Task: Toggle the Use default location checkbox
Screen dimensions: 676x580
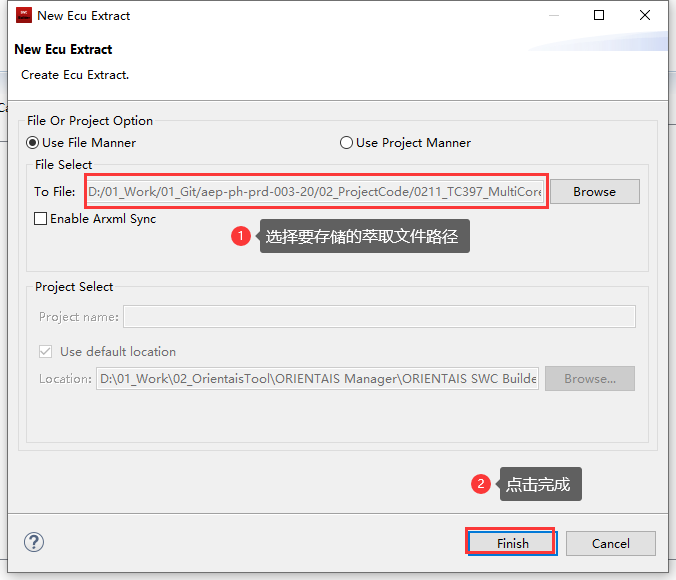Action: pos(46,352)
